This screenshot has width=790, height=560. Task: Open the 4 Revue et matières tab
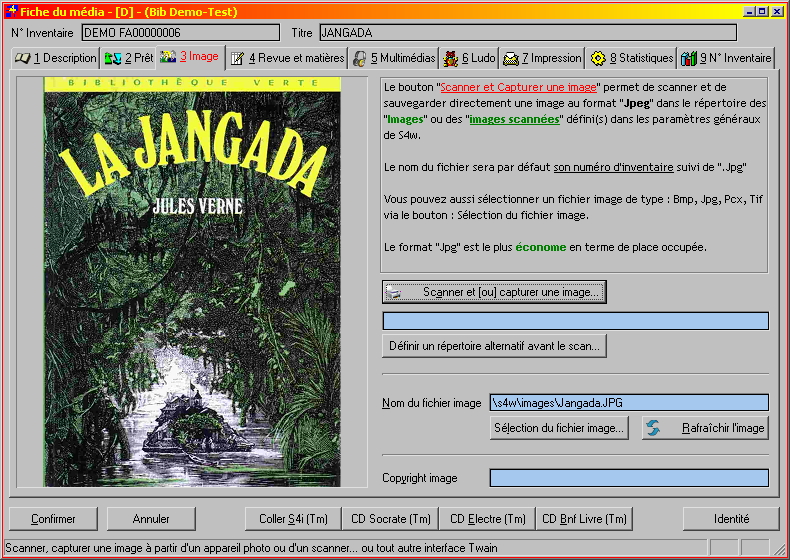[x=287, y=58]
